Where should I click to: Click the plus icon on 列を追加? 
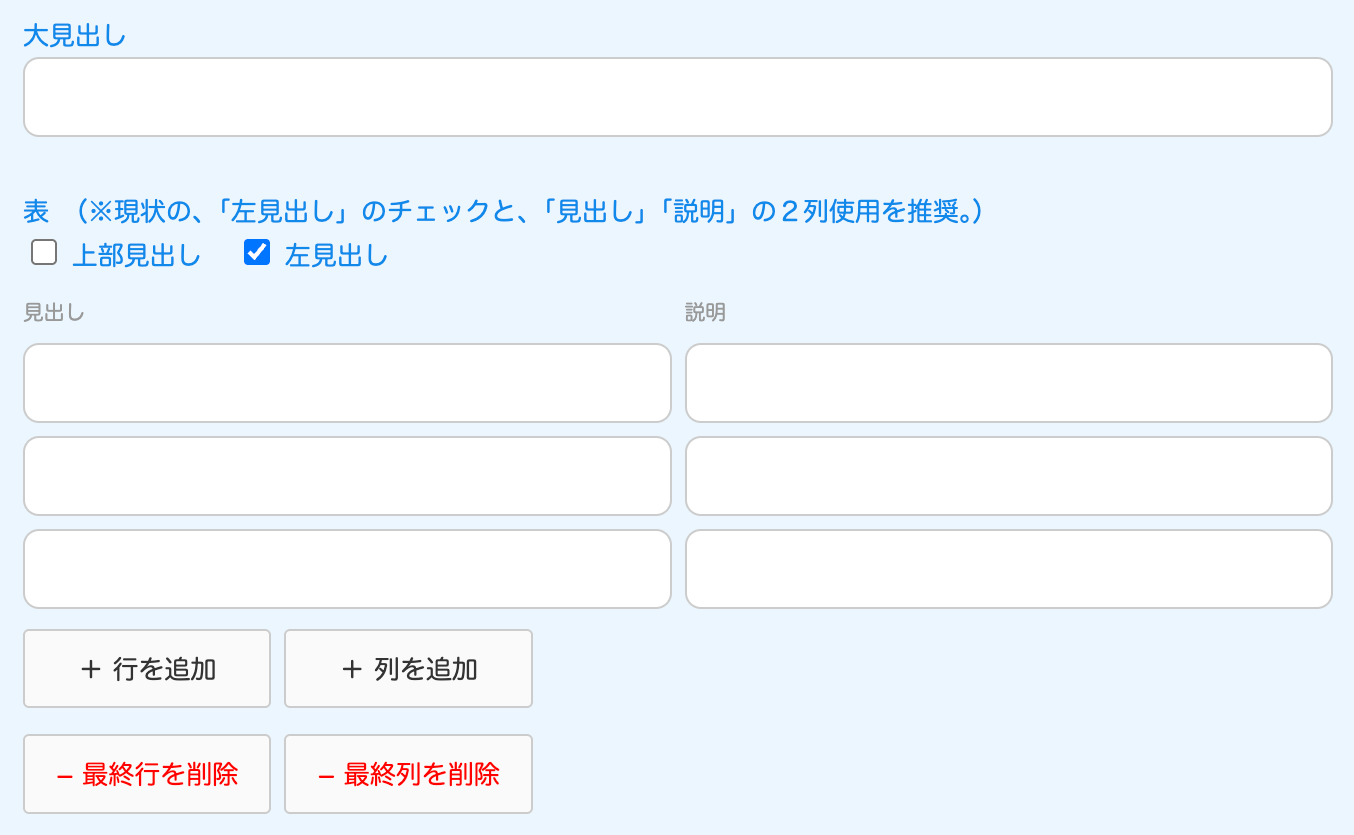tap(351, 669)
